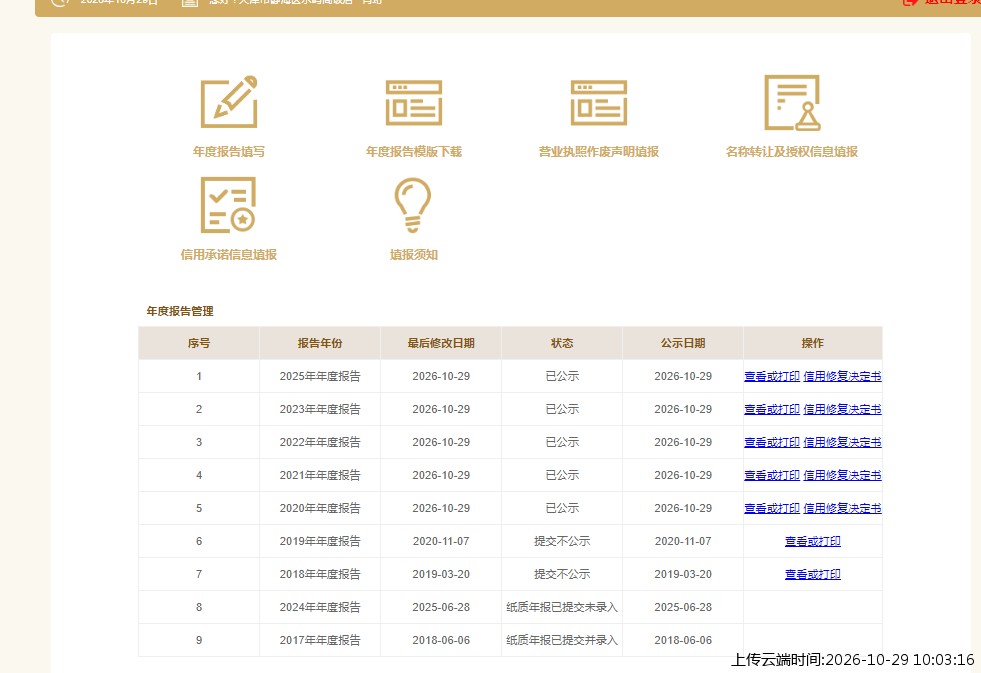
Task: Select the 名称转让及授权信息填报 stamp icon
Action: 792,103
